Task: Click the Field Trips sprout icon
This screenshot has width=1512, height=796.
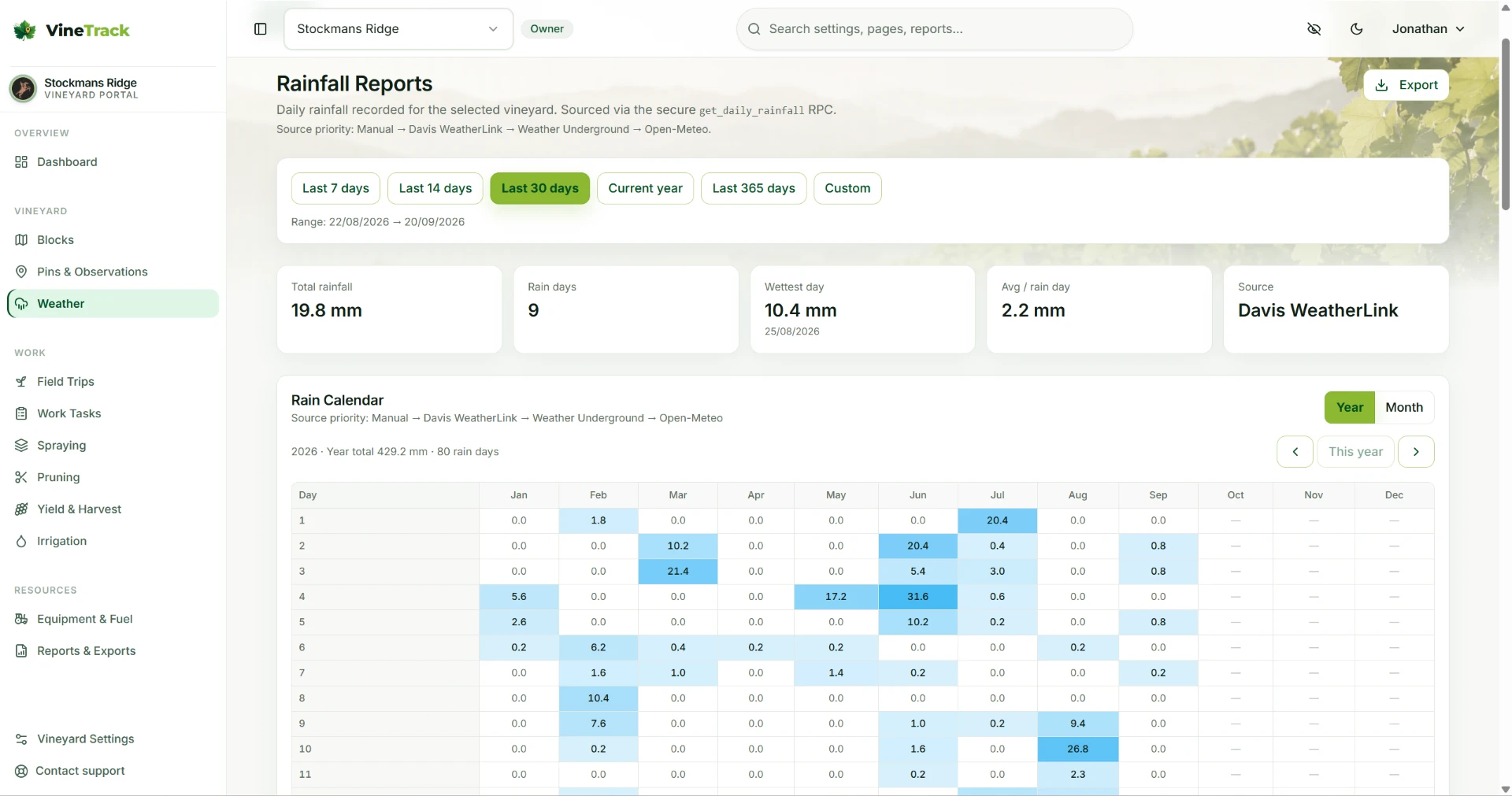Action: [x=21, y=382]
